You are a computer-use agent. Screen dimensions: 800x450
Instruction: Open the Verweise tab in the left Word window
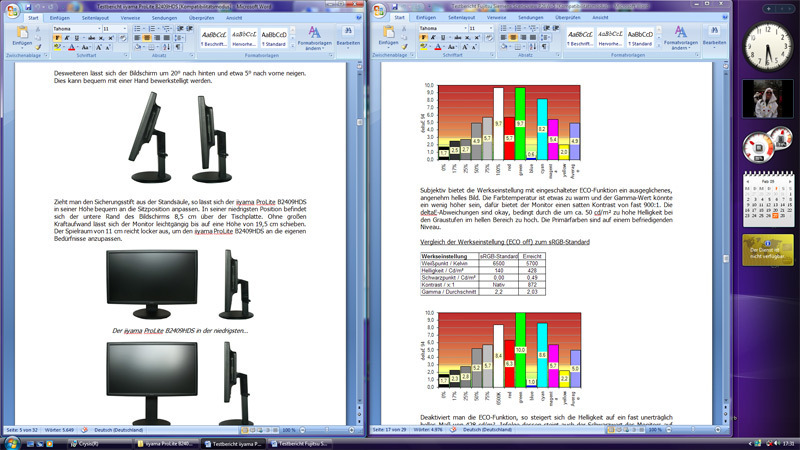[130, 18]
